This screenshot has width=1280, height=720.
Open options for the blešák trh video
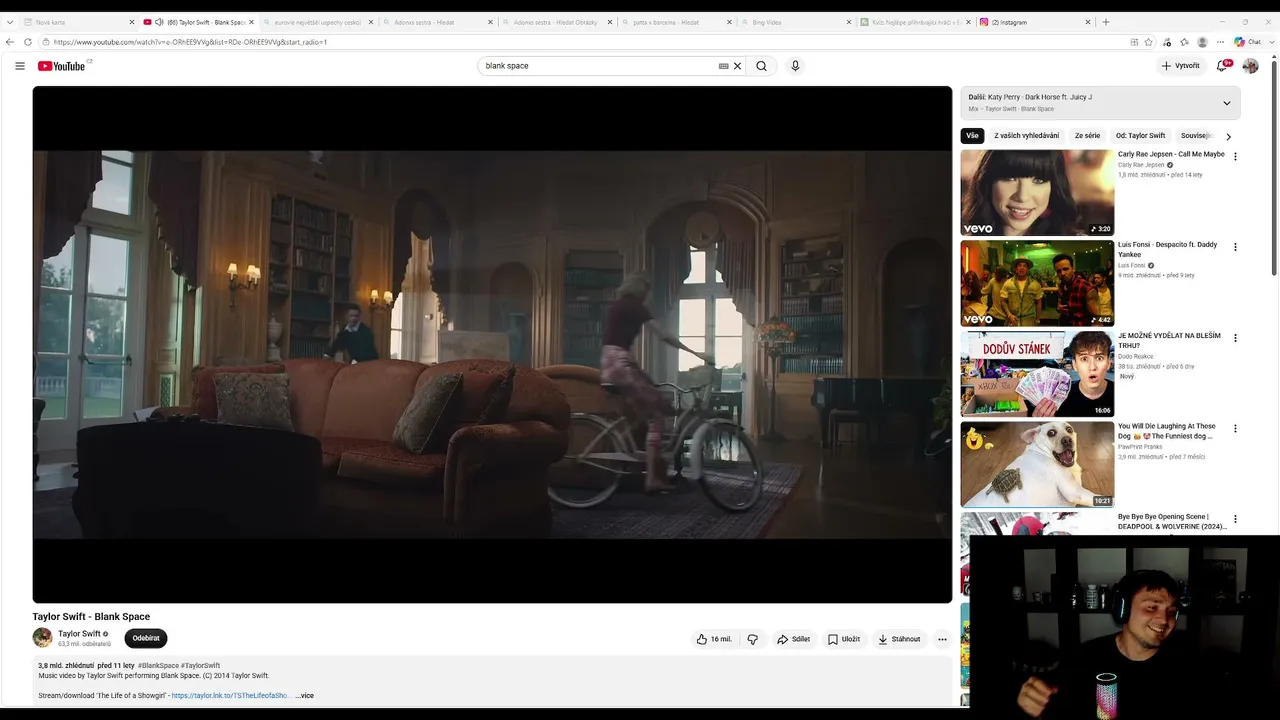tap(1235, 338)
